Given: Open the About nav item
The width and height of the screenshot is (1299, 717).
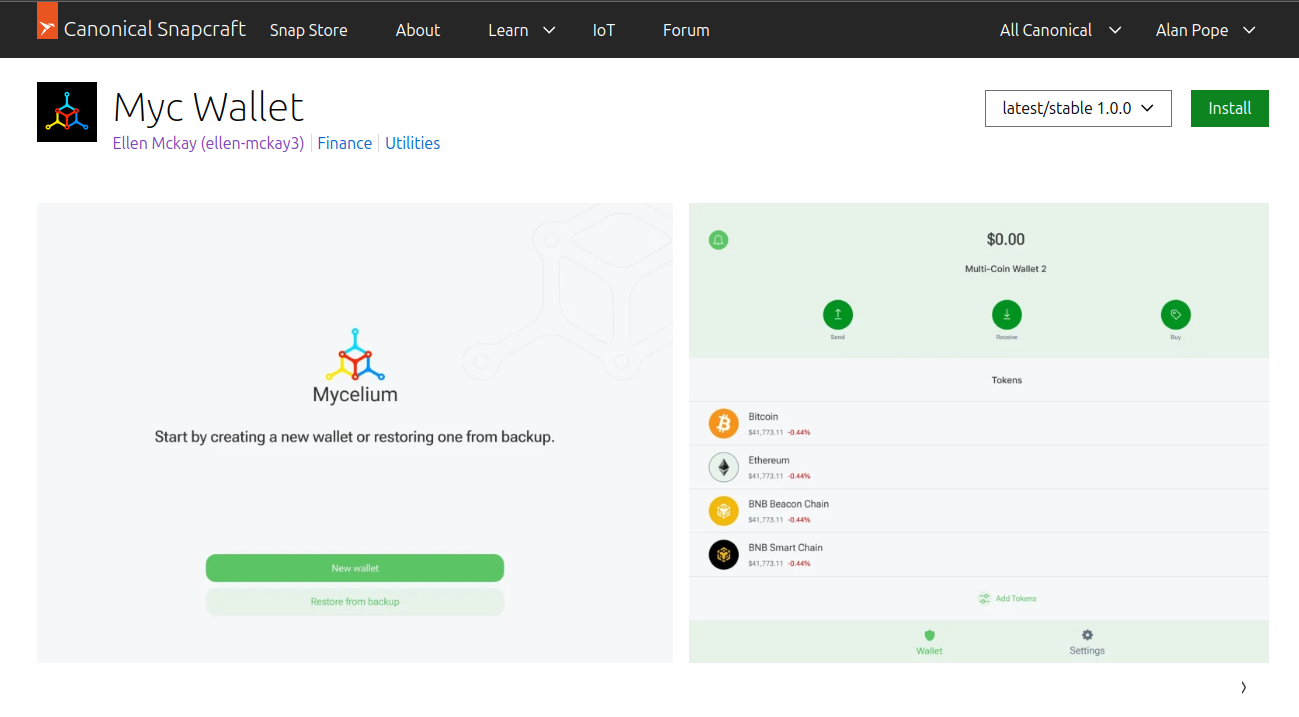Looking at the screenshot, I should pyautogui.click(x=418, y=30).
